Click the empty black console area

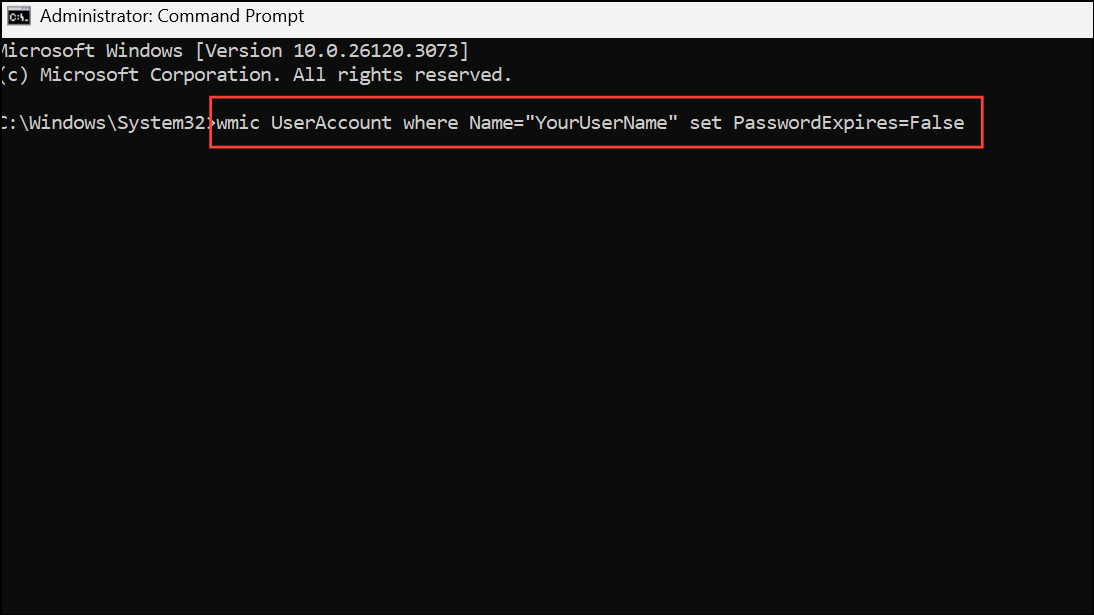tap(547, 377)
